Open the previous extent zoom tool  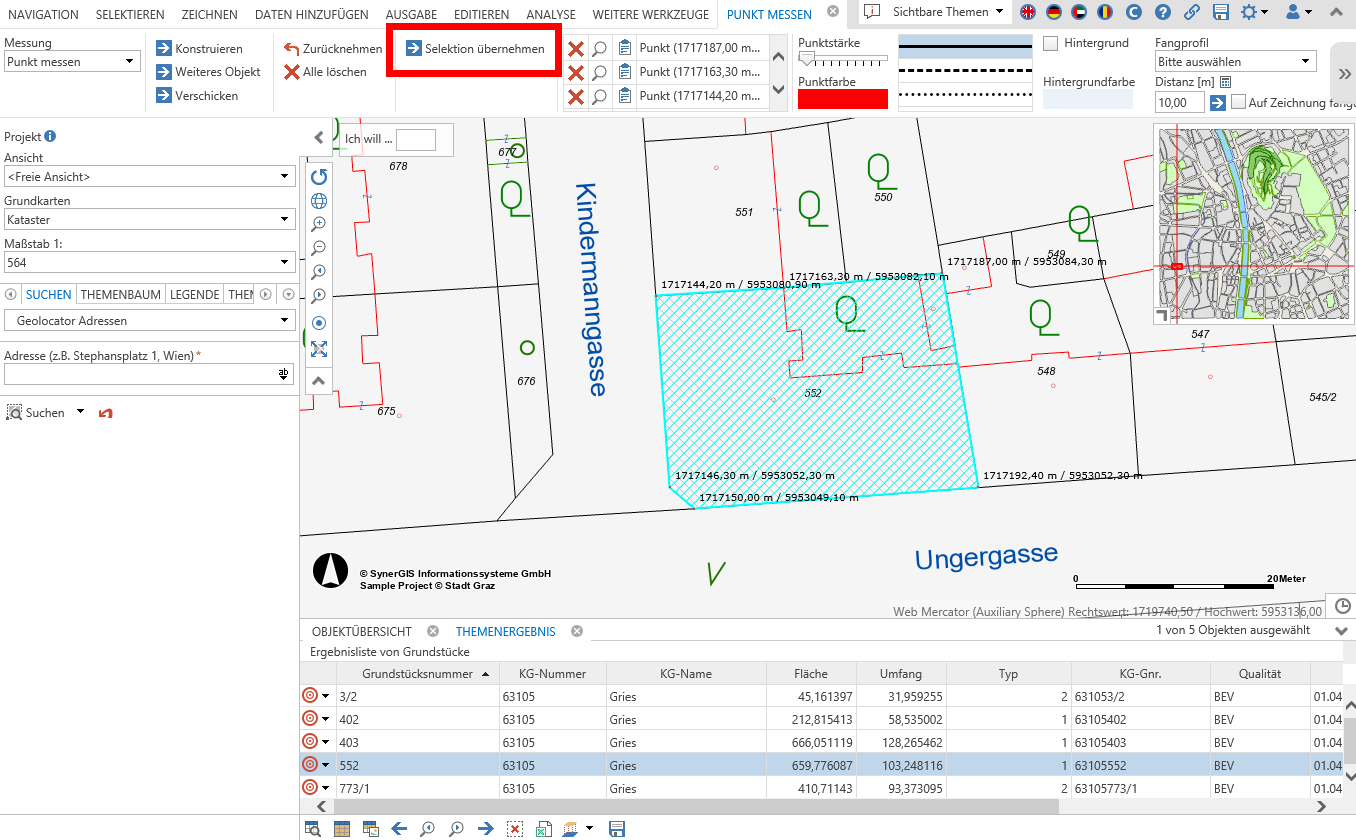(319, 272)
